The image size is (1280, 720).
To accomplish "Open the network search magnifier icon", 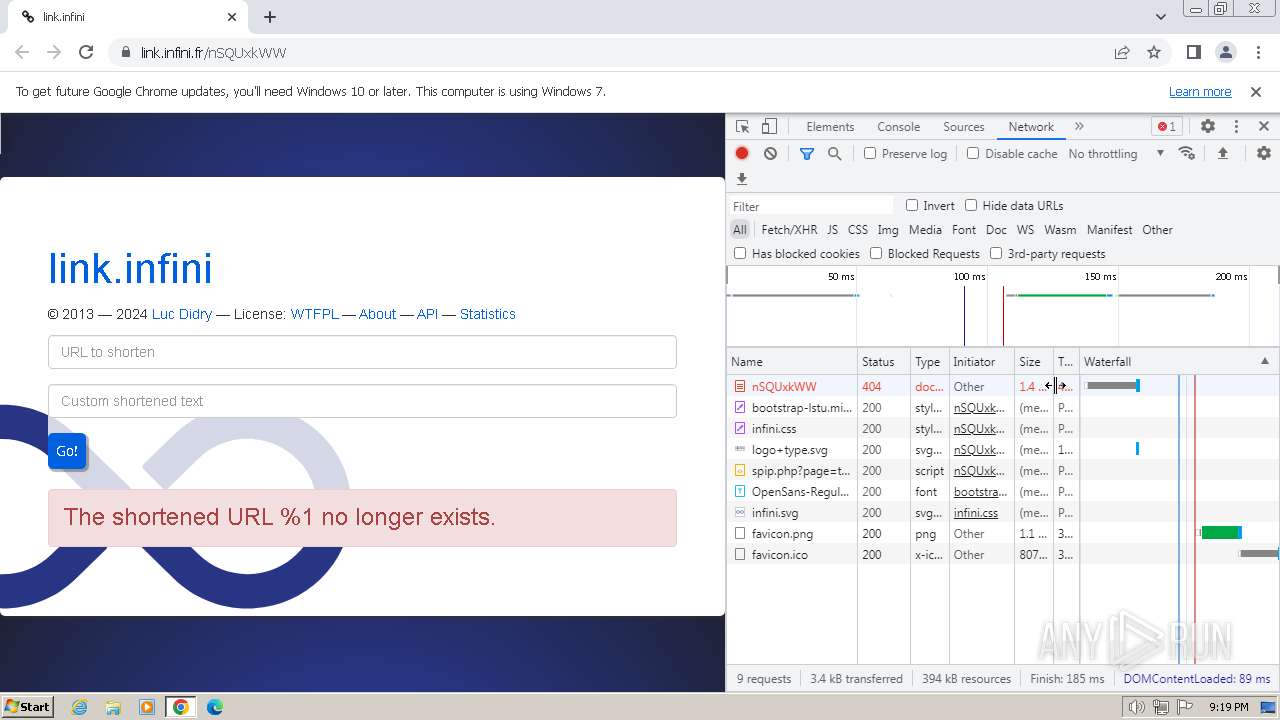I will coord(834,153).
